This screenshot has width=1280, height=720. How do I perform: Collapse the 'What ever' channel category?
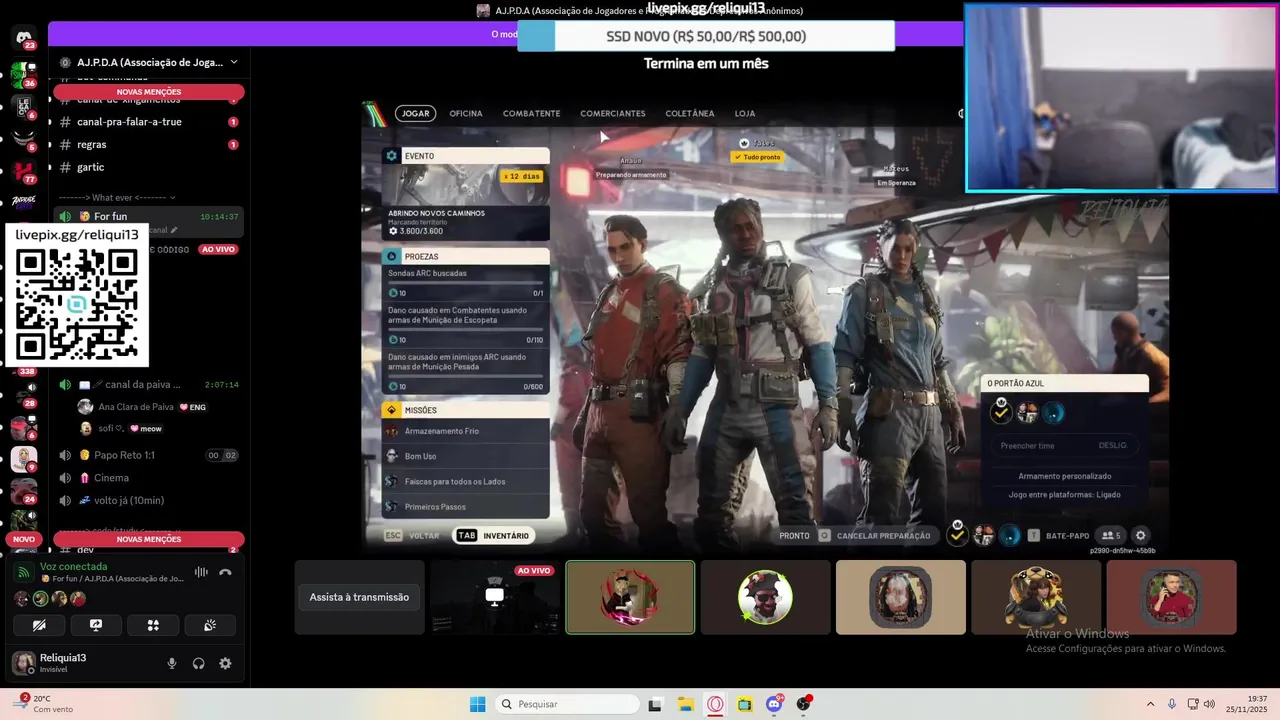coord(117,197)
